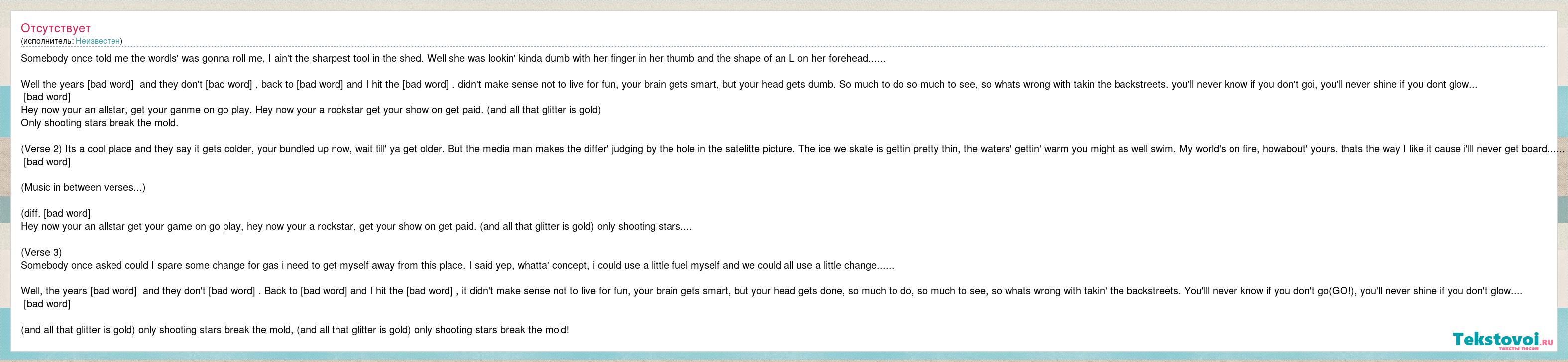1568x362 pixels.
Task: Click line starting Well the years [bad word]
Action: tap(749, 84)
